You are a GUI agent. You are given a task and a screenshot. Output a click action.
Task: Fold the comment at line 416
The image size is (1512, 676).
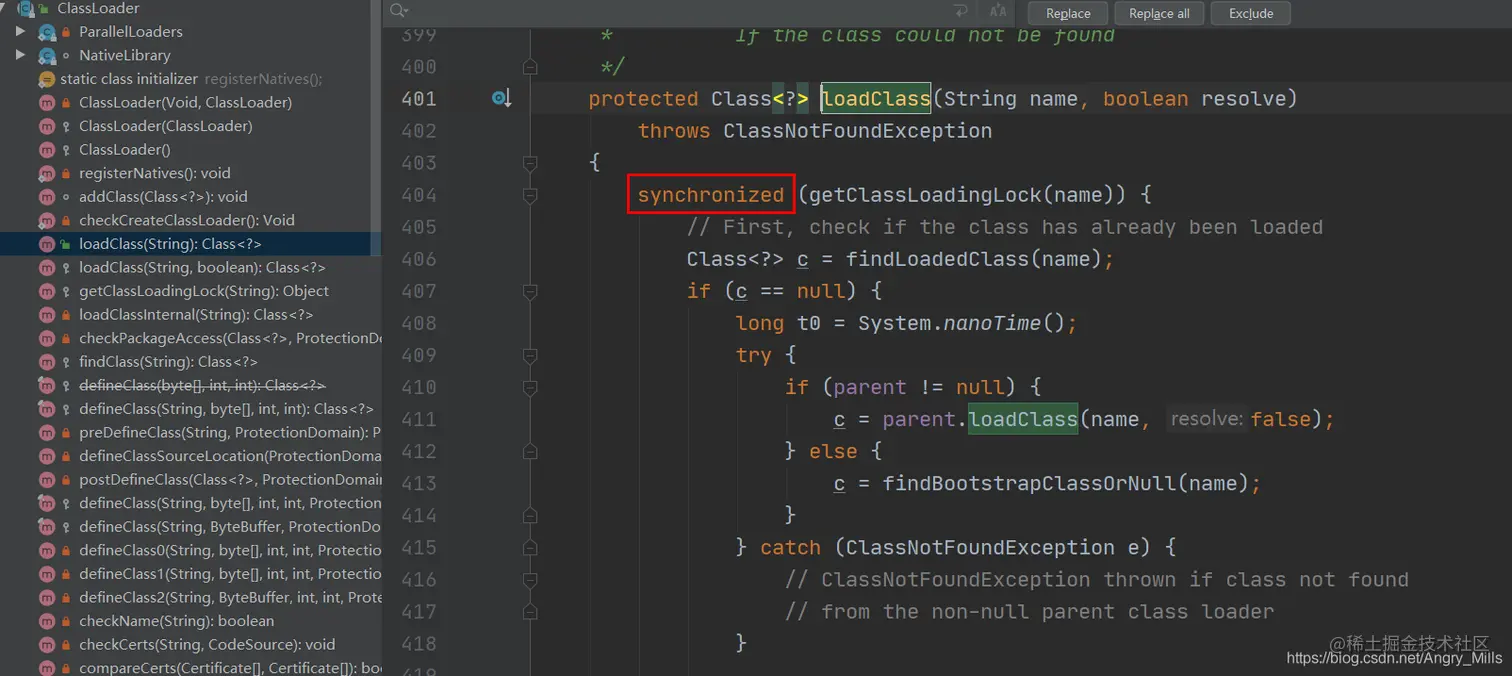coord(530,579)
